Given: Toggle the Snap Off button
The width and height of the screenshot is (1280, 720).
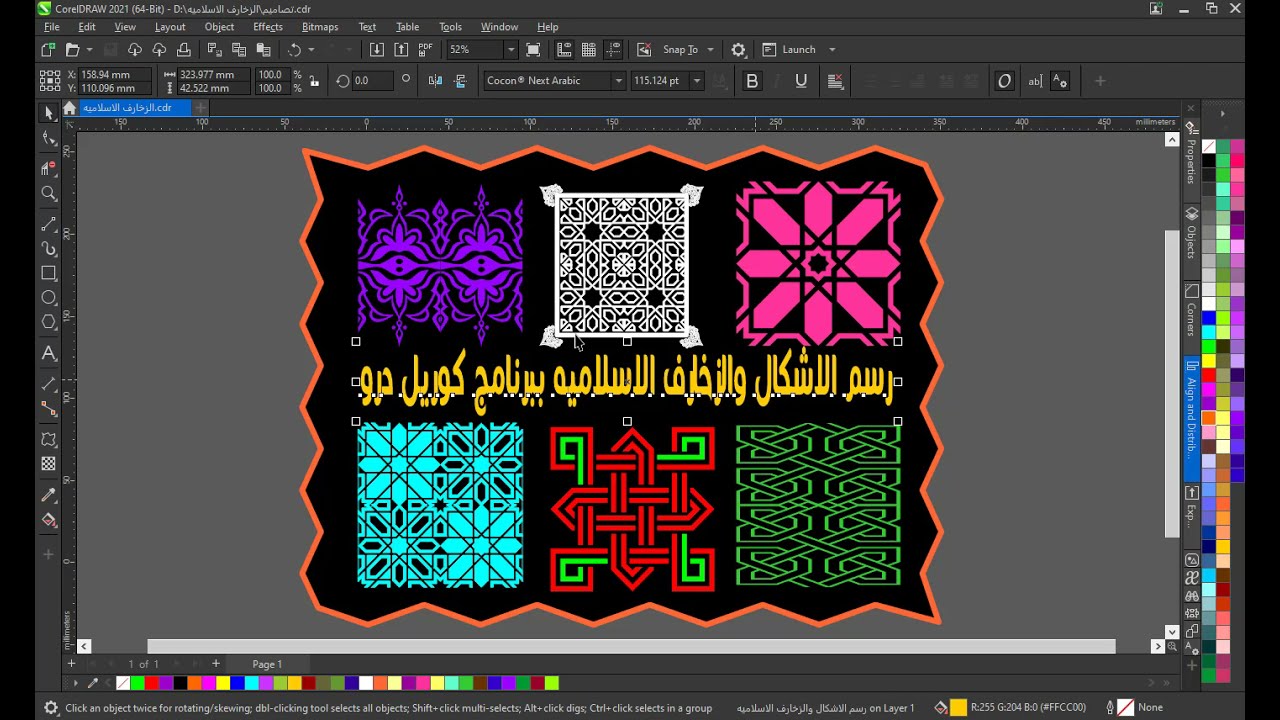Looking at the screenshot, I should [644, 49].
